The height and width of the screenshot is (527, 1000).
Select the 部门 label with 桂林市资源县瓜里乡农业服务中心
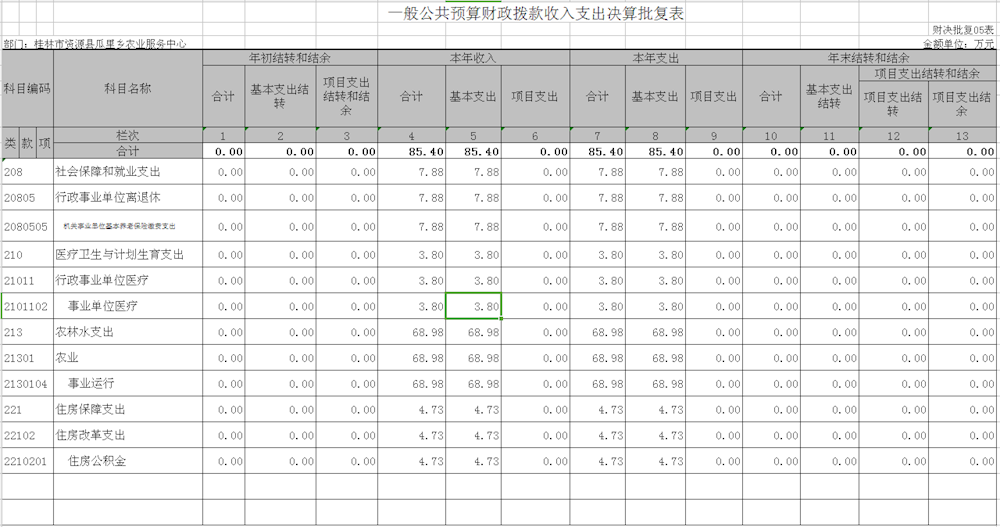point(95,44)
